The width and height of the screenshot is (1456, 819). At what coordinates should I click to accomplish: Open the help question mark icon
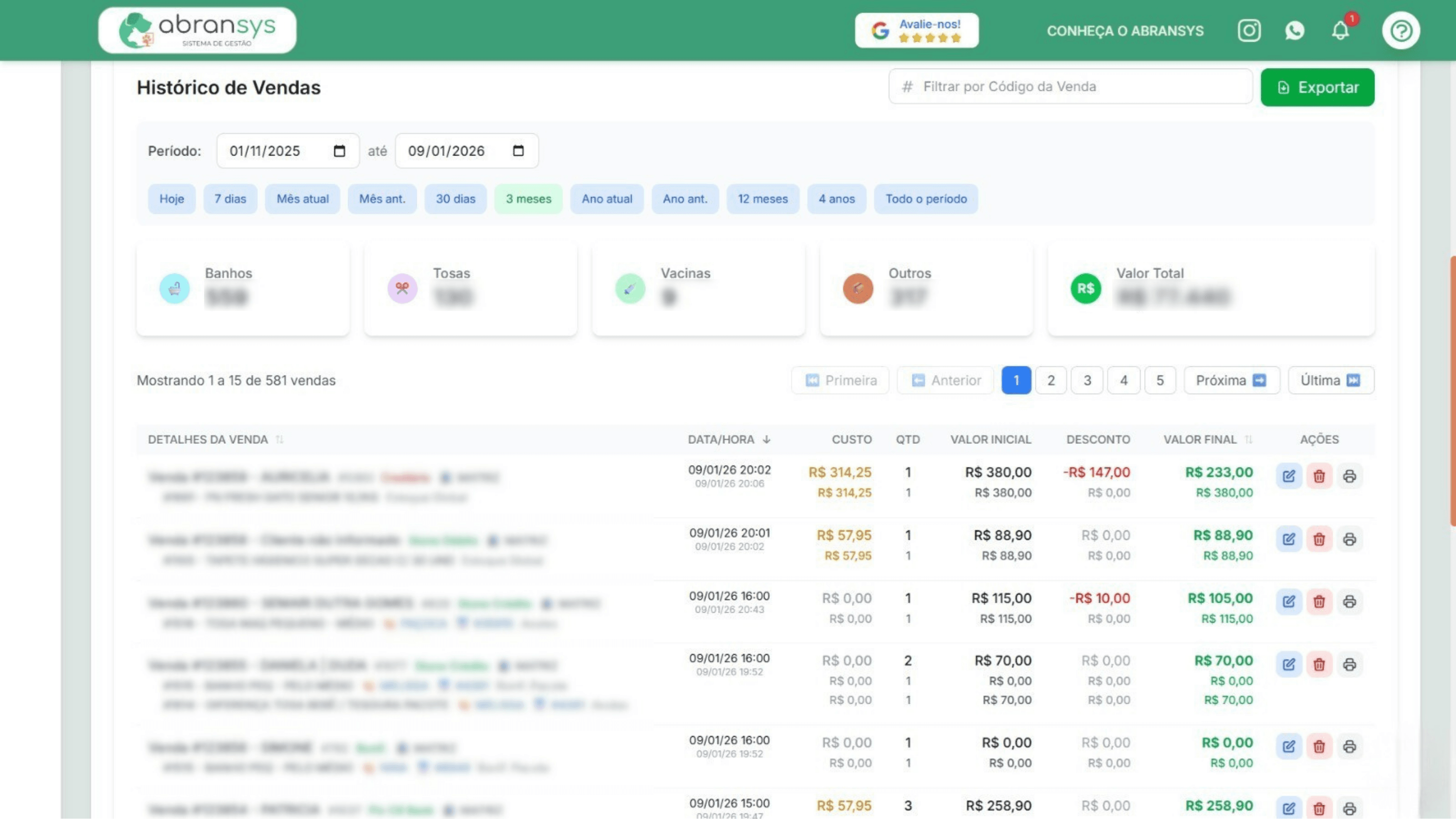tap(1401, 30)
